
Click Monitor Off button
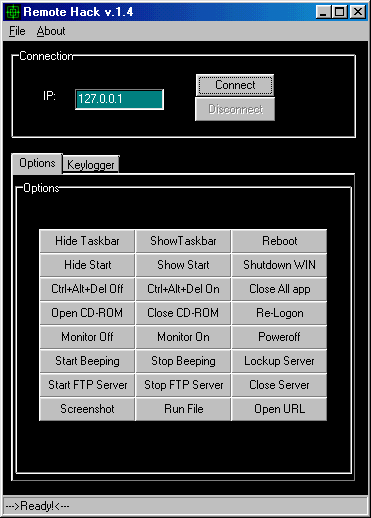[x=87, y=337]
